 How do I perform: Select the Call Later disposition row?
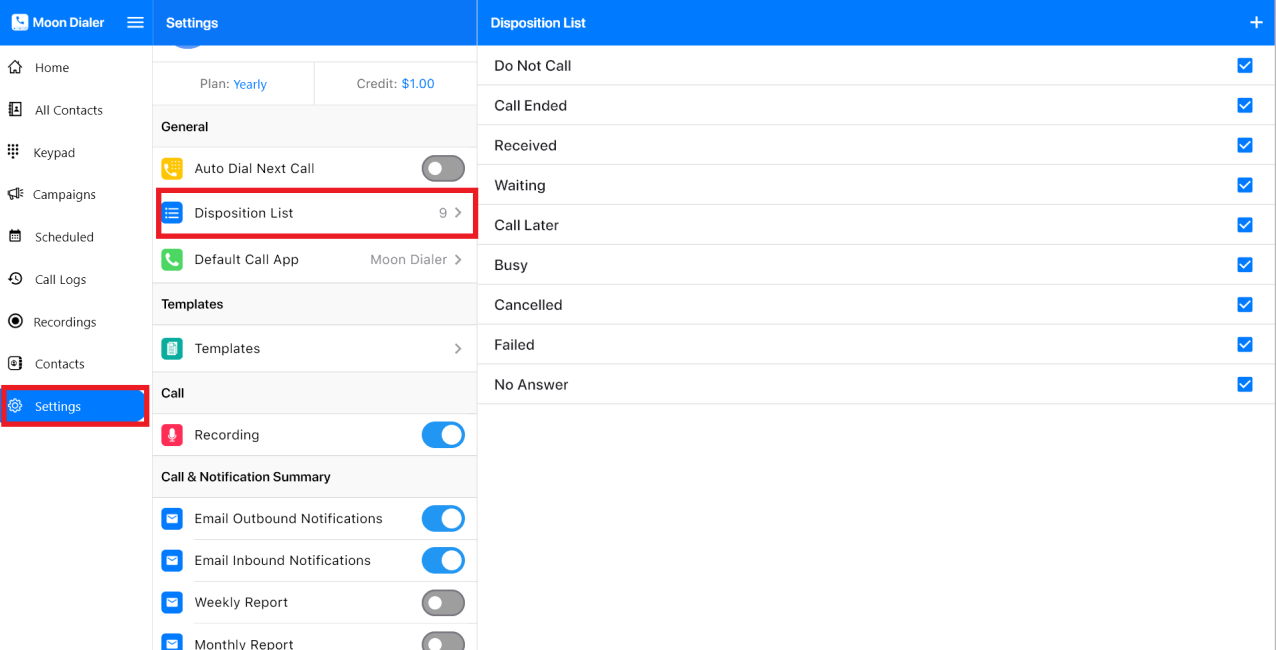pyautogui.click(x=527, y=226)
